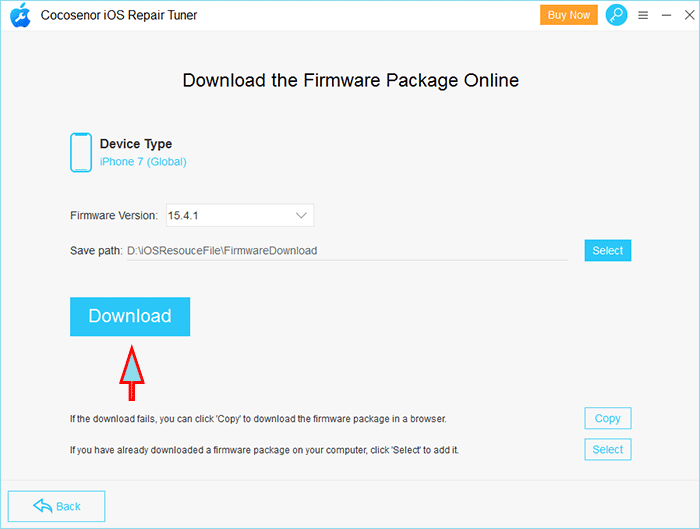This screenshot has height=529, width=700.
Task: Click Copy to get firmware link
Action: pos(608,418)
